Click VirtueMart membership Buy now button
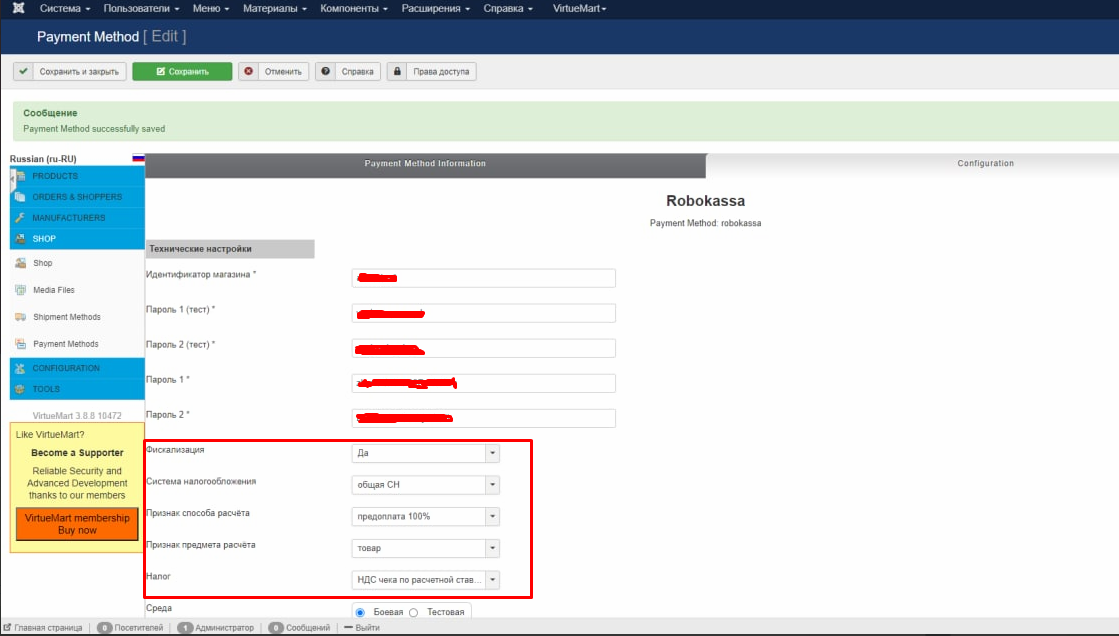Viewport: 1119px width, 636px height. pyautogui.click(x=77, y=524)
